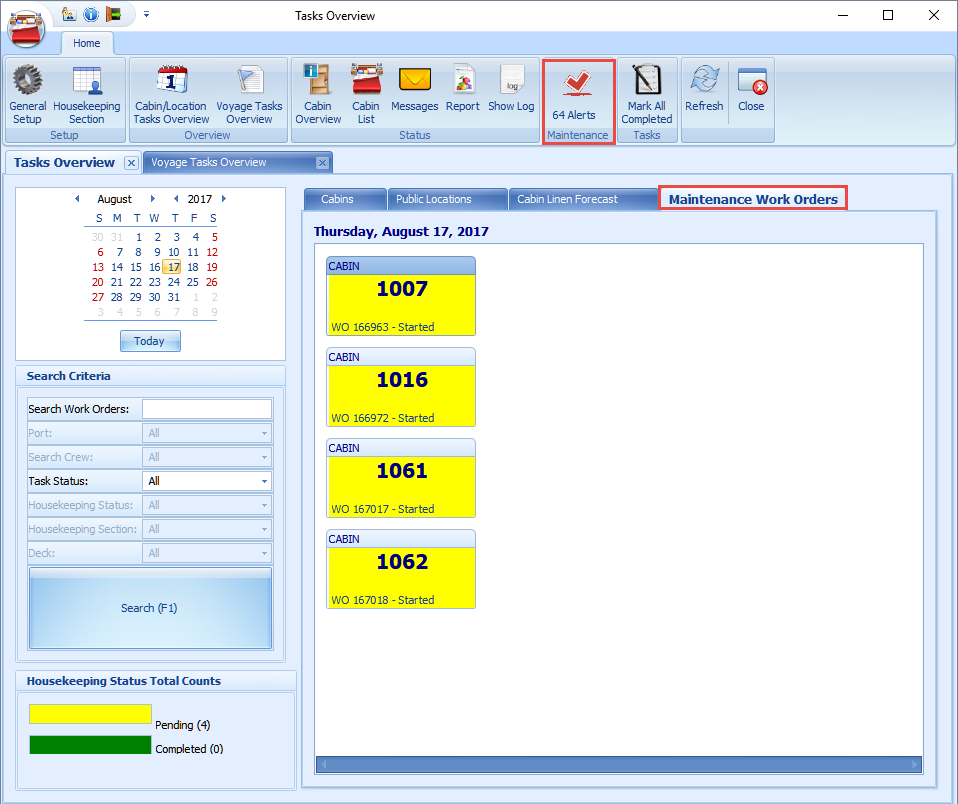Open the General Setup gear icon
958x804 pixels.
coord(27,90)
